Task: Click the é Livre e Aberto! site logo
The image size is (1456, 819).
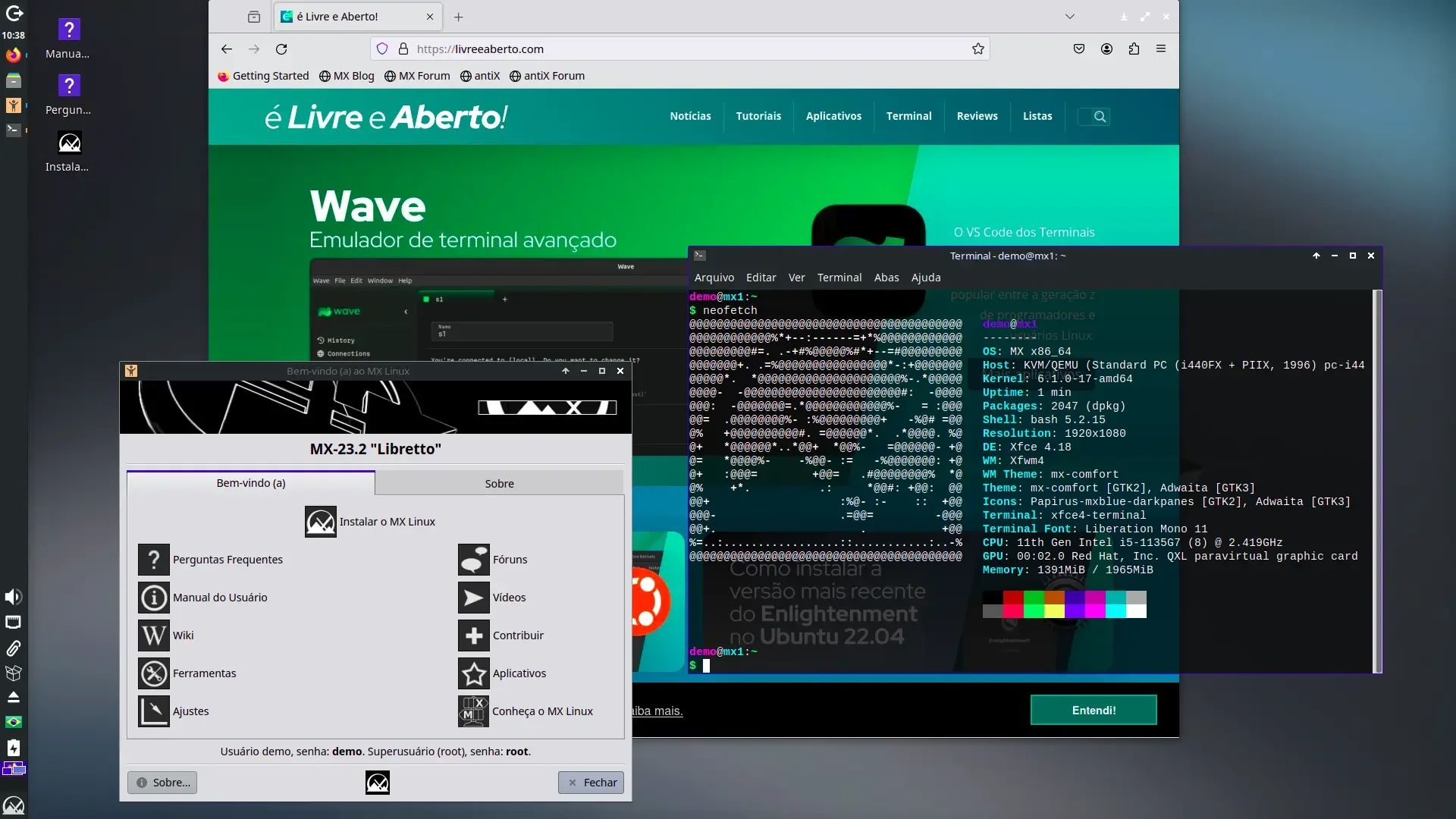Action: 386,117
